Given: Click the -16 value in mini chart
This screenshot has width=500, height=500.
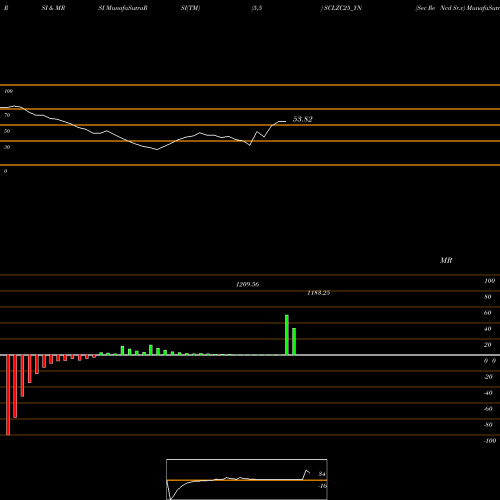Looking at the screenshot, I should [322, 486].
